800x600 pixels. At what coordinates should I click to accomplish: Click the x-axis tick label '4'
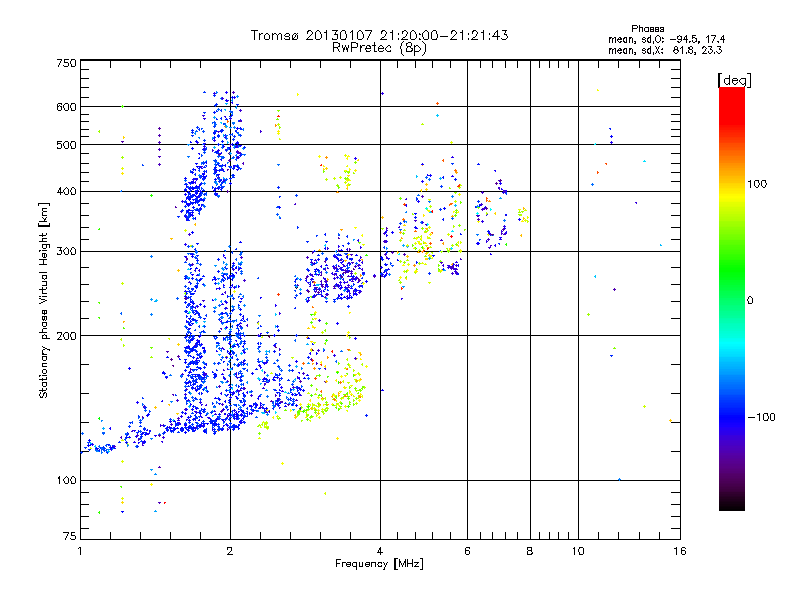click(380, 551)
